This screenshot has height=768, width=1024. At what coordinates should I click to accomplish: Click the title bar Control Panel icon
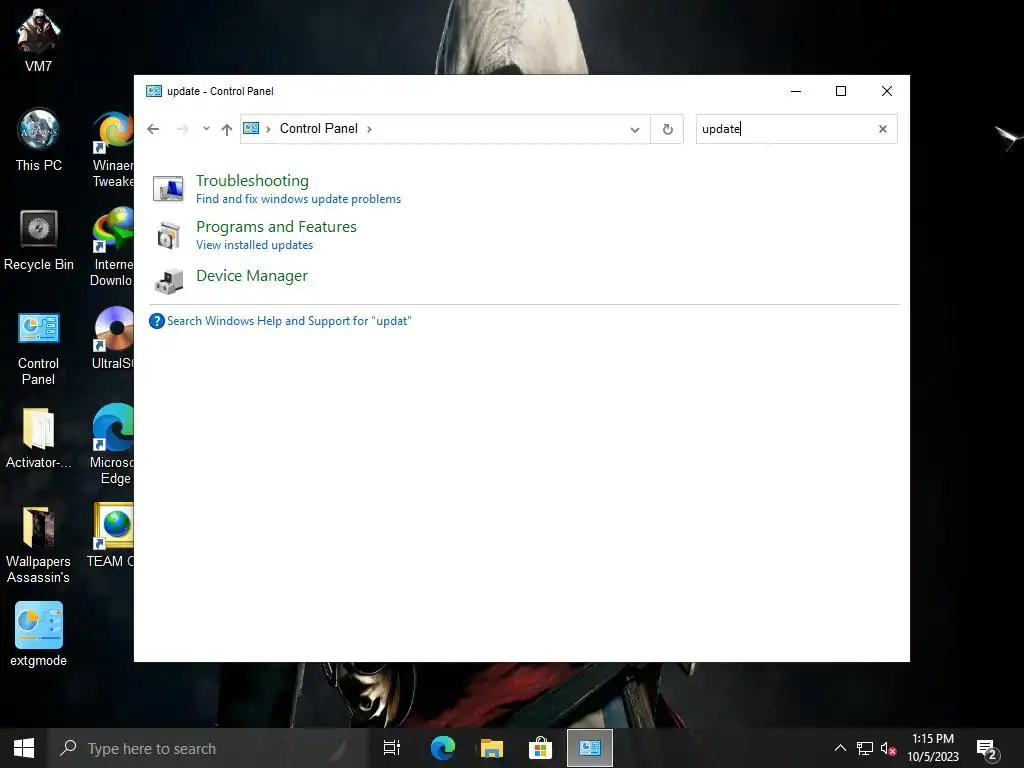click(154, 91)
